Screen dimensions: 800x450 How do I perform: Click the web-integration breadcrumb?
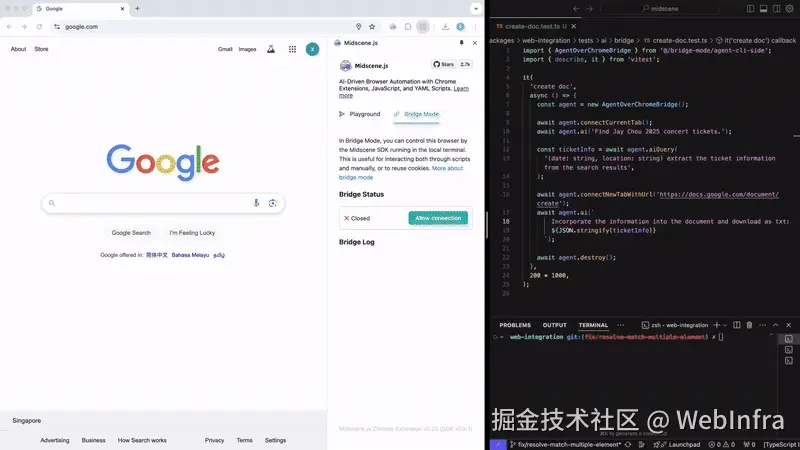pyautogui.click(x=546, y=40)
